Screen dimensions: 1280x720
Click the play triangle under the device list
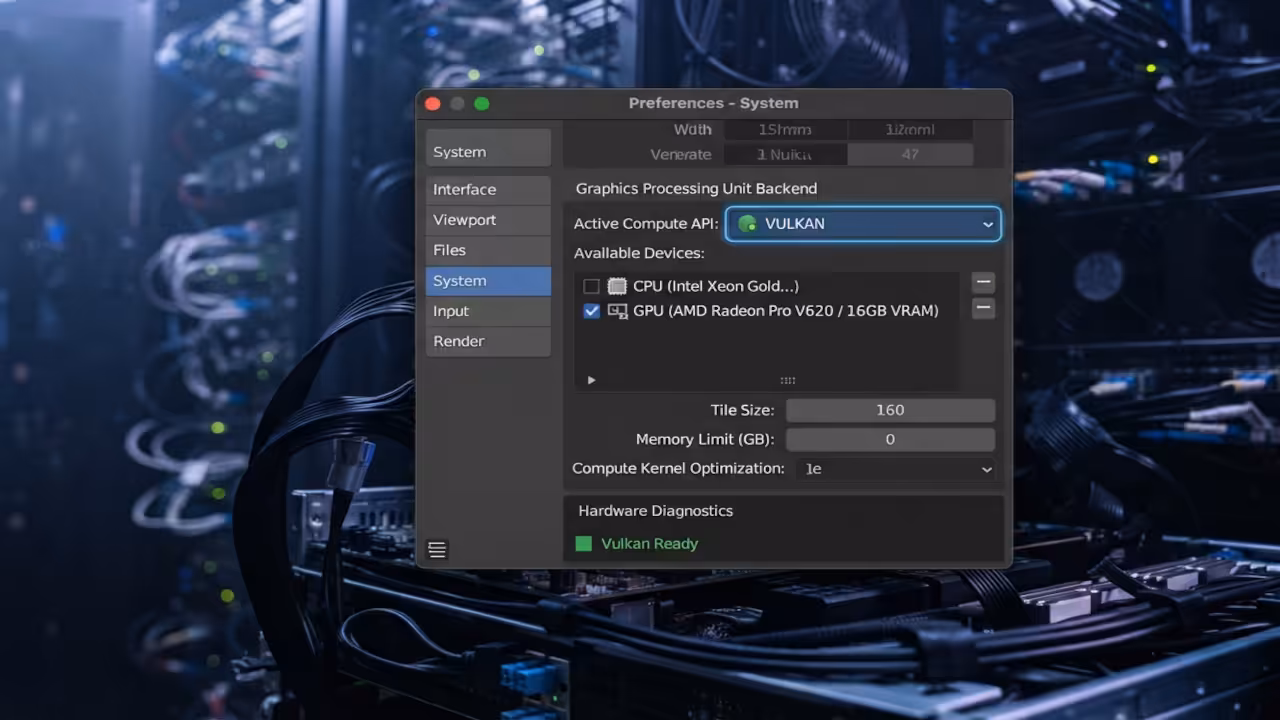tap(591, 380)
